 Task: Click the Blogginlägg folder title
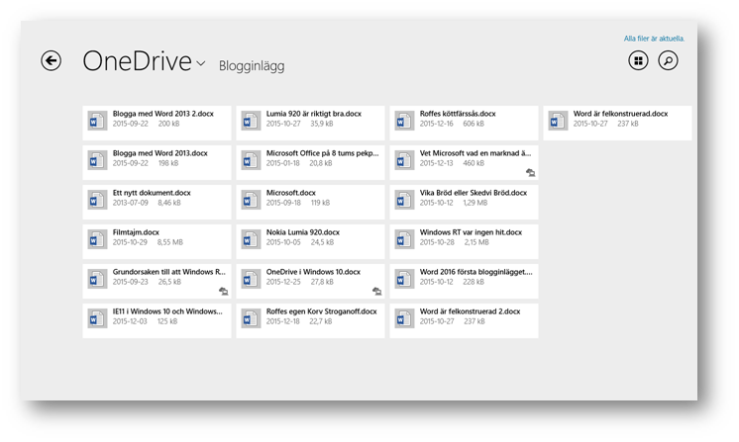click(252, 66)
